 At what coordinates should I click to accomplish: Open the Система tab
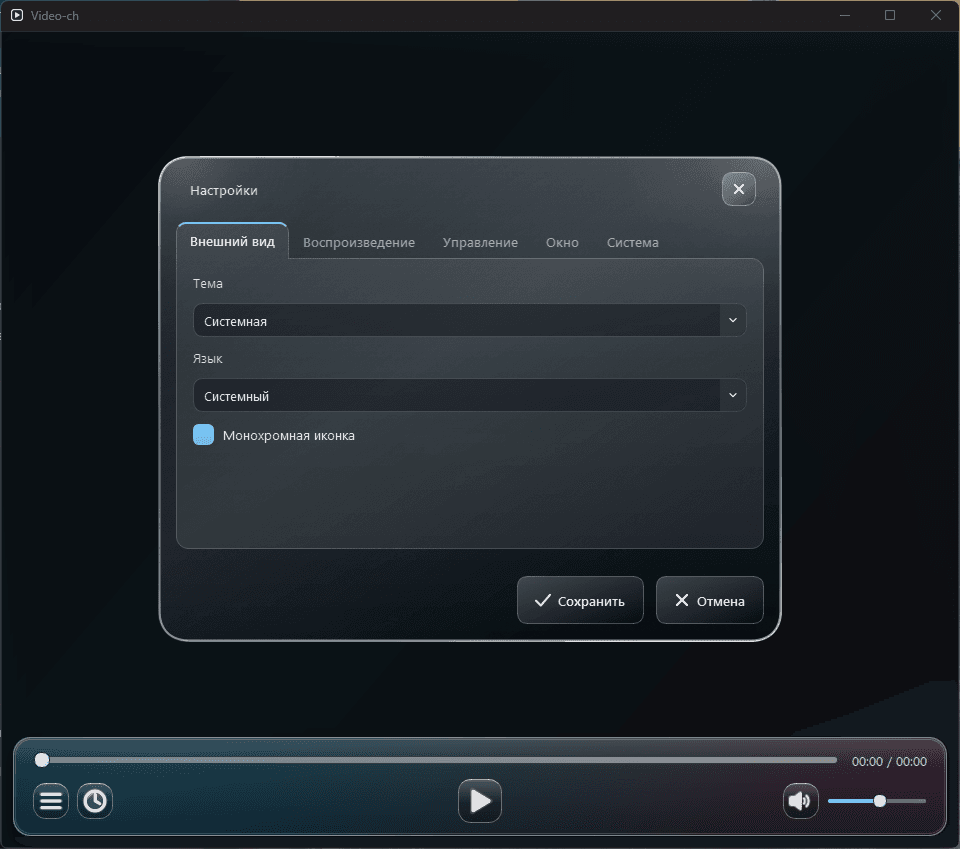coord(632,242)
